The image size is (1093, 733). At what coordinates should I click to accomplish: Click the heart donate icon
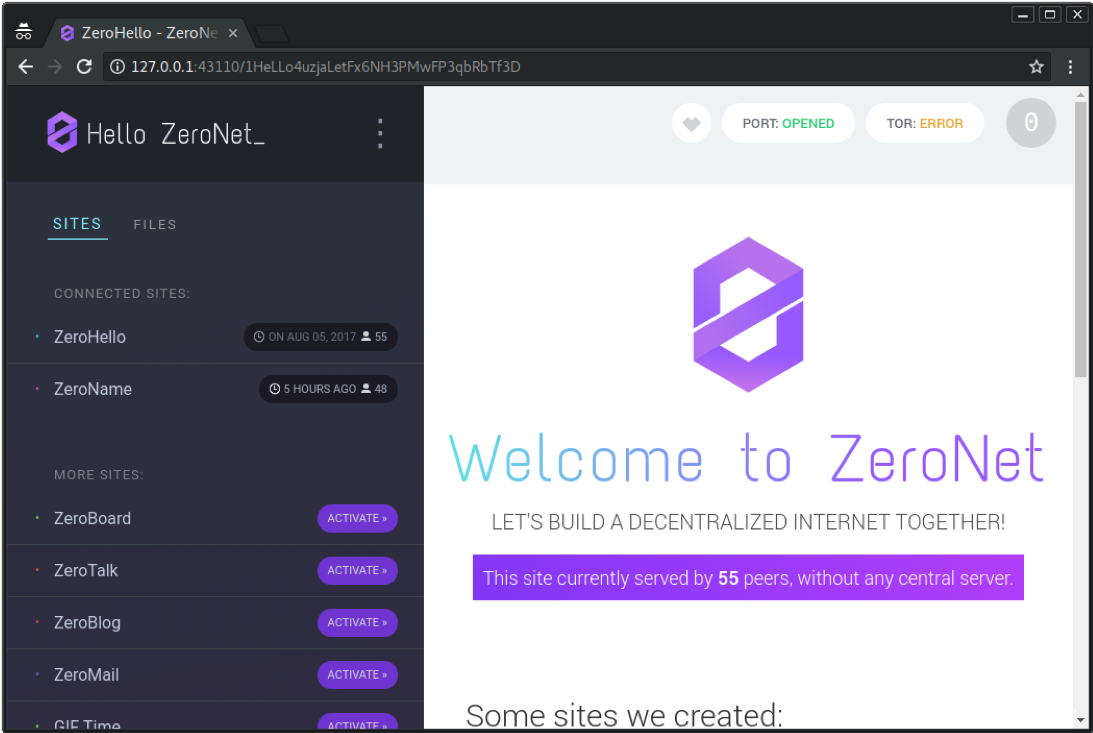click(x=691, y=123)
